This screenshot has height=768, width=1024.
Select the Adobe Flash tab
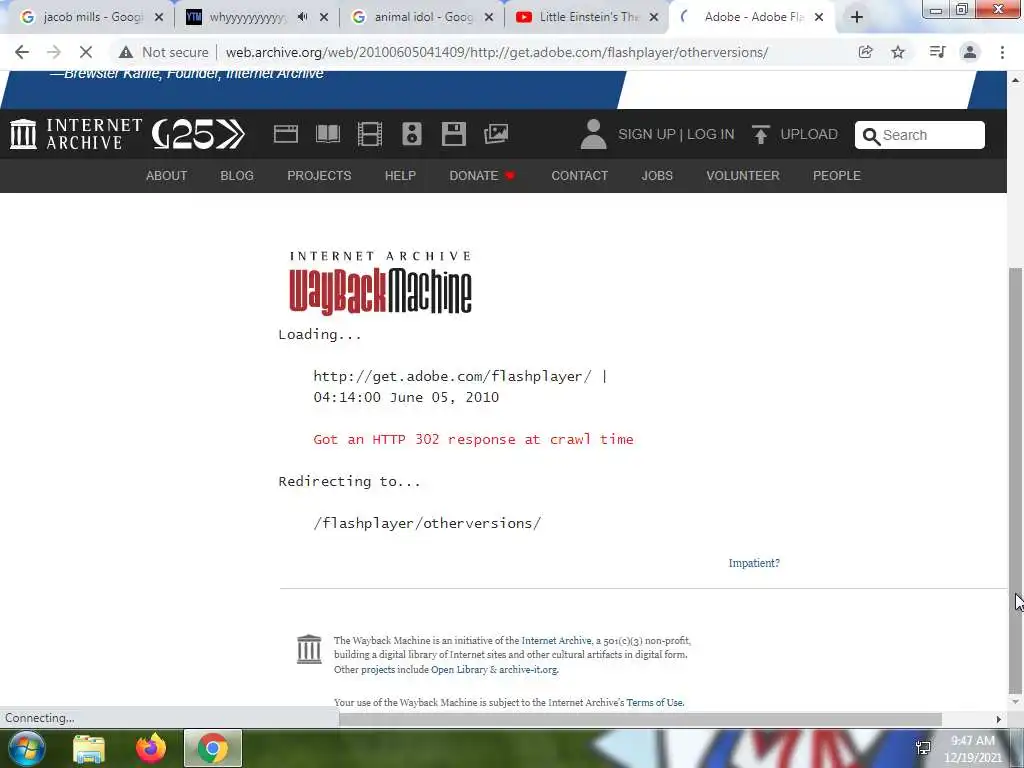[x=754, y=17]
